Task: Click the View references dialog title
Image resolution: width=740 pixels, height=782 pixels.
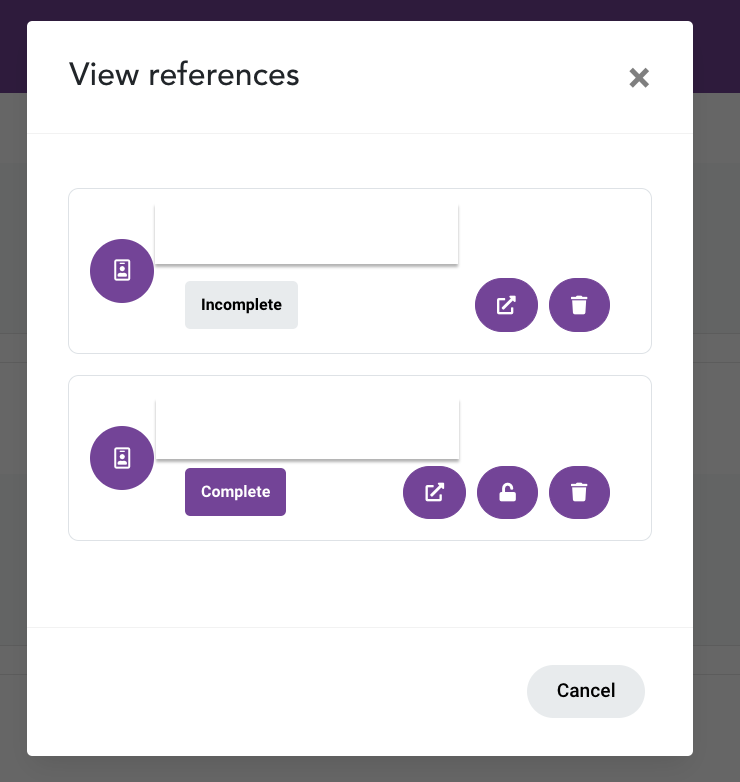Action: 184,75
